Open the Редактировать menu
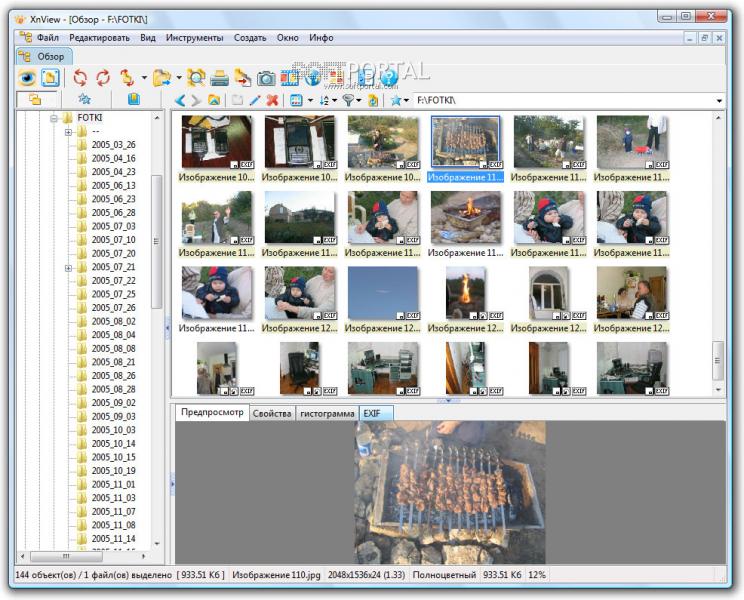The image size is (744, 600). [99, 37]
